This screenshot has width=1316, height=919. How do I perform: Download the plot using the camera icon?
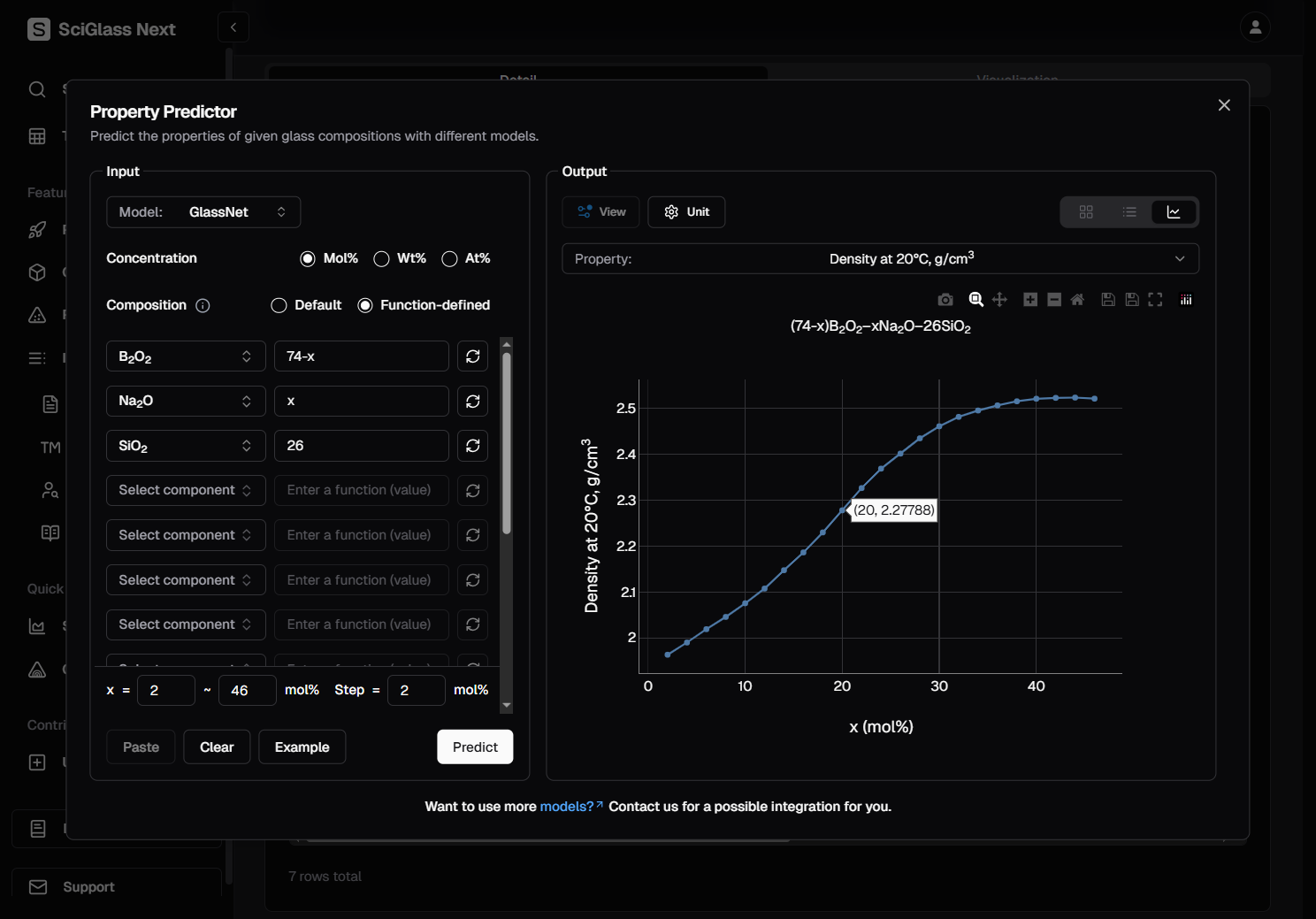click(x=945, y=300)
